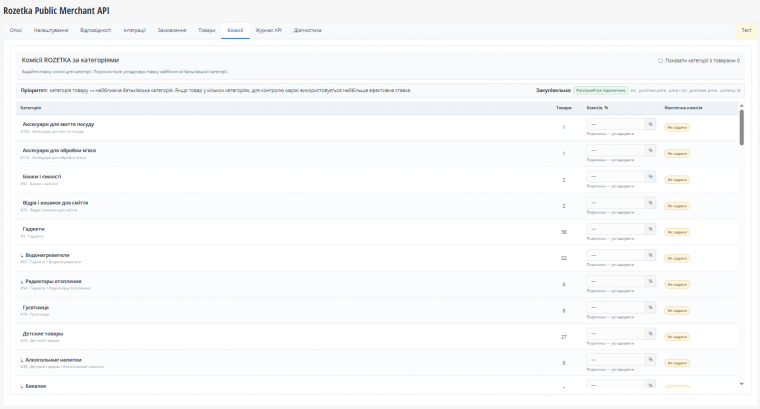The image size is (760, 409).
Task: Click the PurchasePrice connected badge
Action: coord(601,90)
